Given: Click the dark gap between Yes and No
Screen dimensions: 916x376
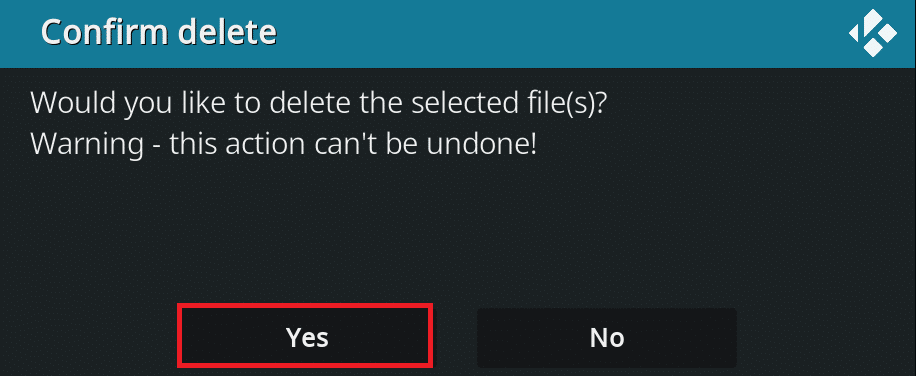Looking at the screenshot, I should 455,337.
